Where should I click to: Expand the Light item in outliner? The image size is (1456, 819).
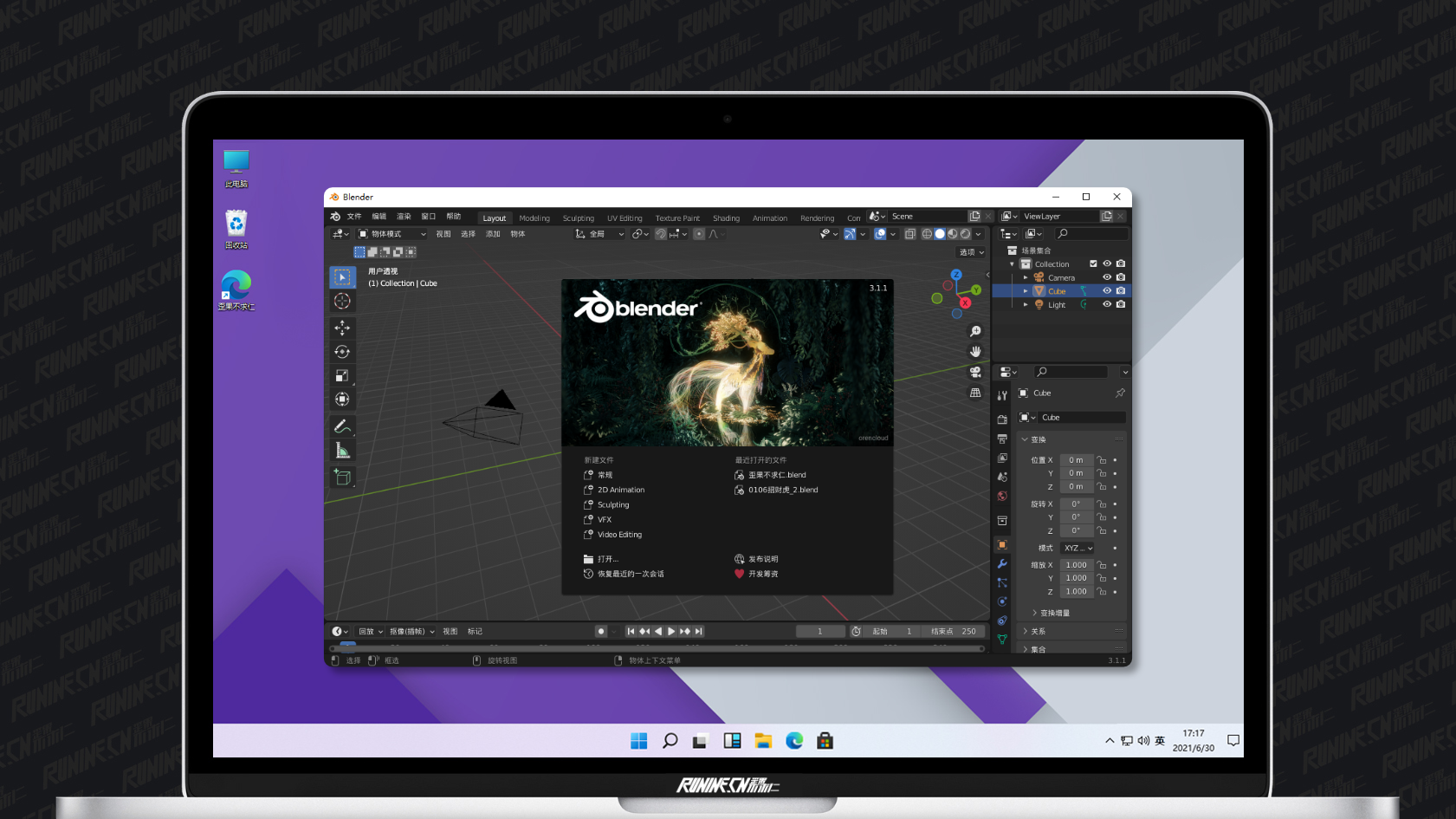[1026, 304]
